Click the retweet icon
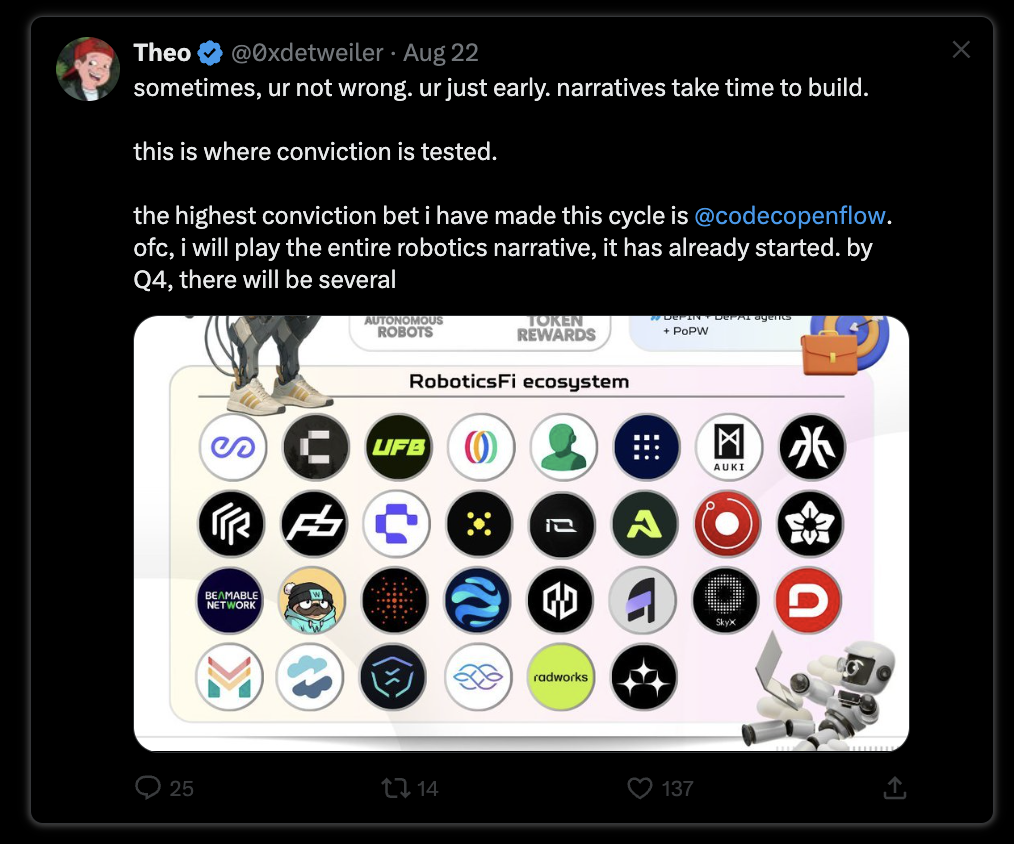This screenshot has width=1014, height=844. point(395,788)
